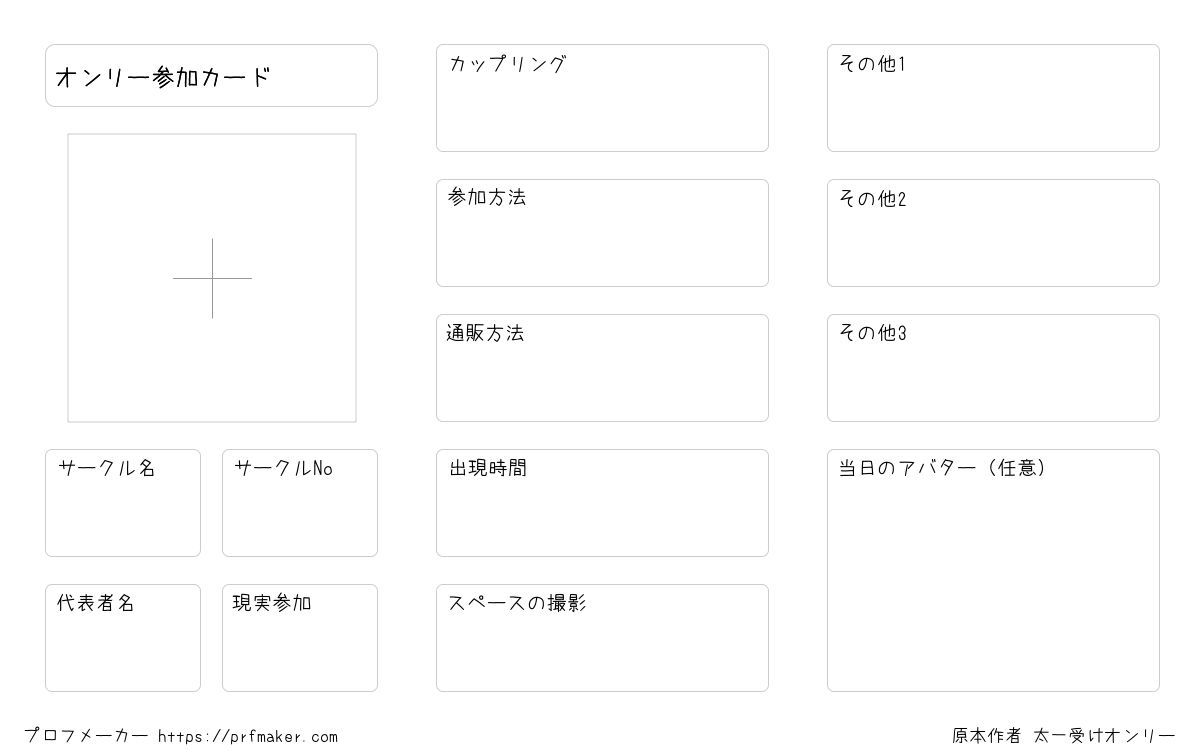Image resolution: width=1200 pixels, height=750 pixels.
Task: Click the カップリング field
Action: click(x=602, y=98)
